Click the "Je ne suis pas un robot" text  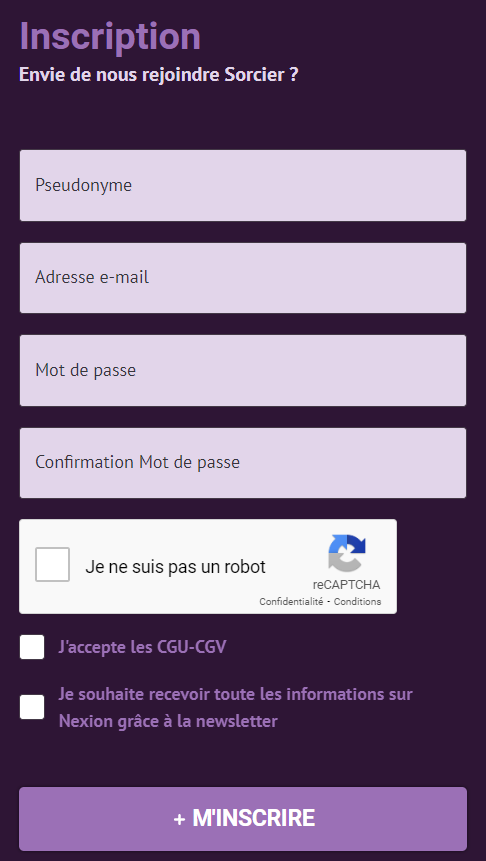[175, 567]
